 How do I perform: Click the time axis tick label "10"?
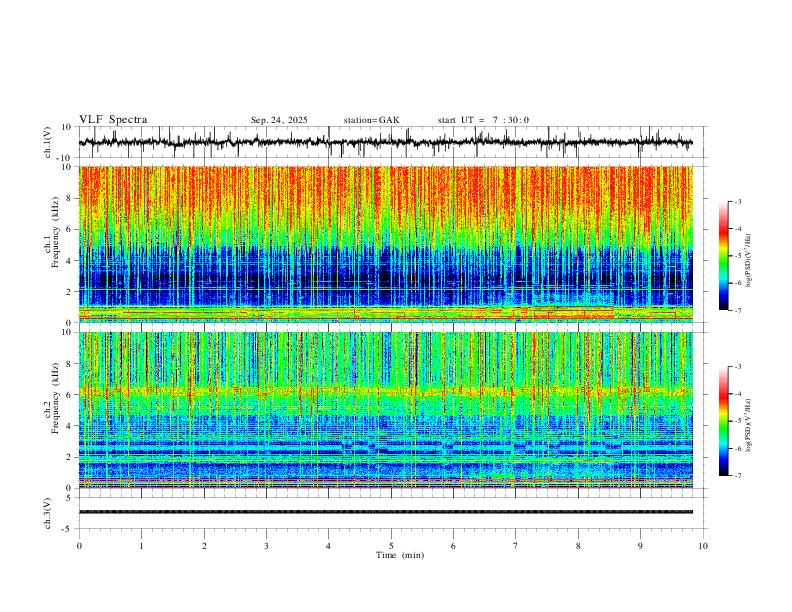click(703, 546)
